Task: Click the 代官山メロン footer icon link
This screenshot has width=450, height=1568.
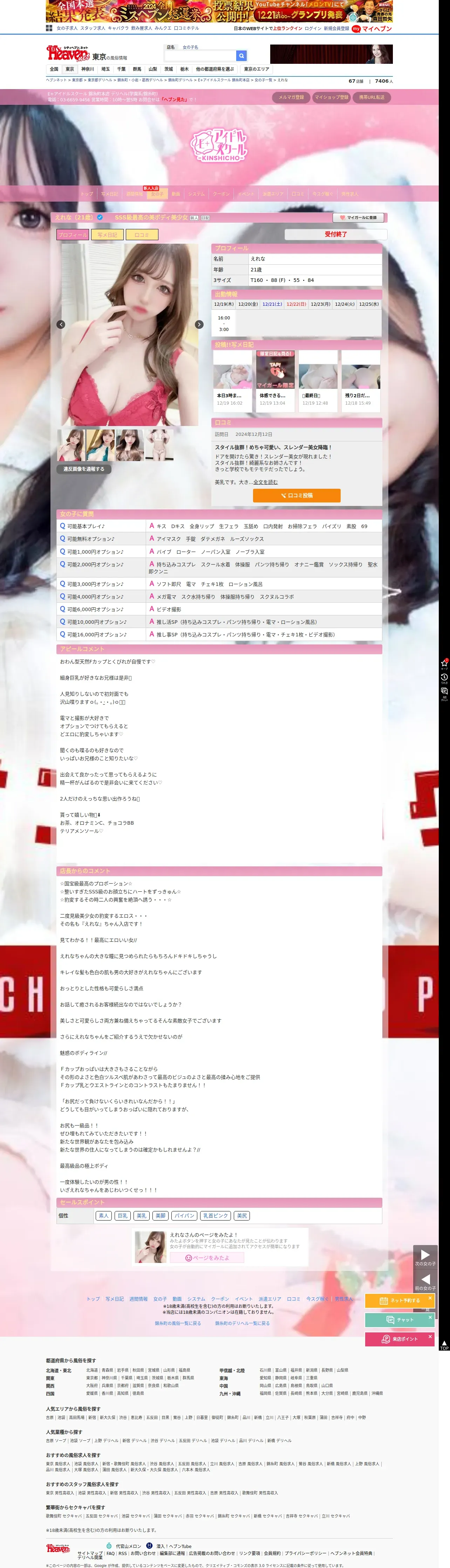Action: click(123, 1546)
